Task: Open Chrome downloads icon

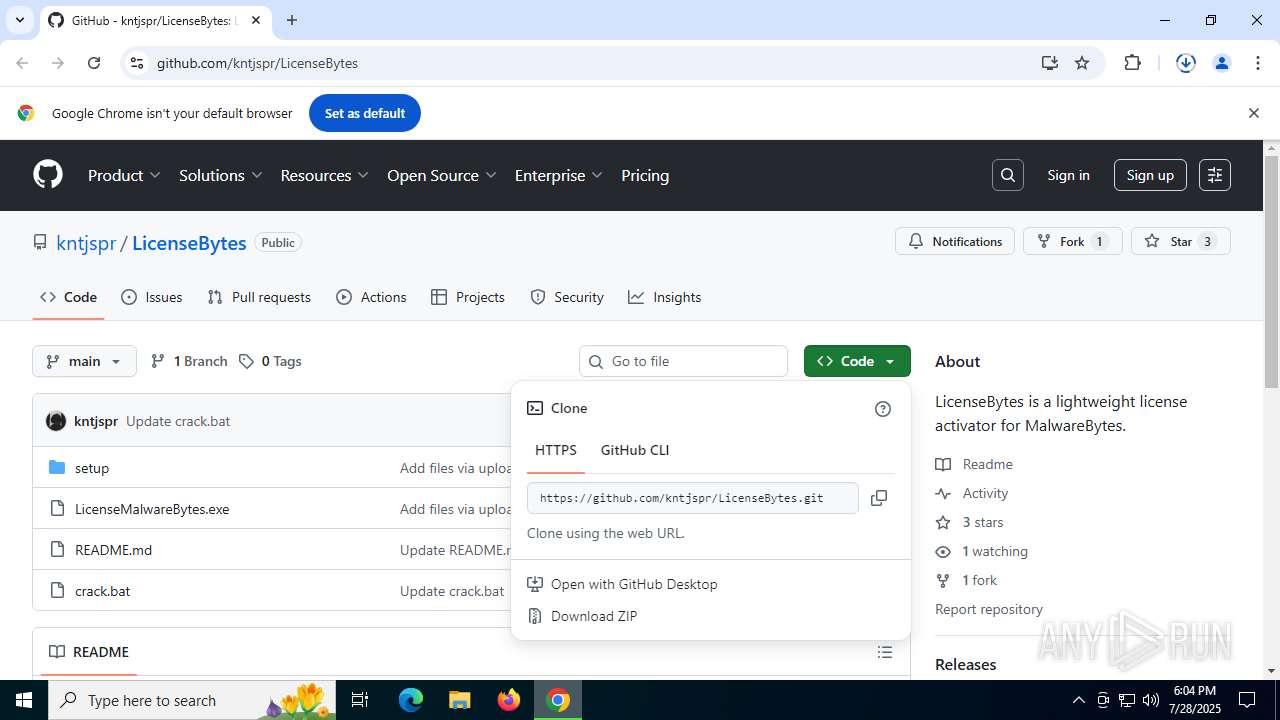Action: [1186, 63]
